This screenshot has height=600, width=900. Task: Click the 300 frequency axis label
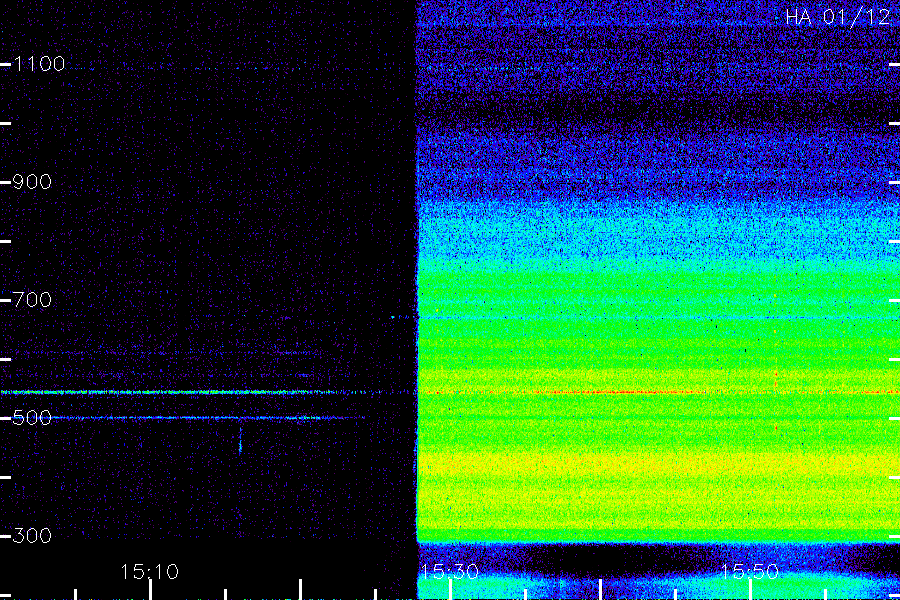pyautogui.click(x=32, y=536)
